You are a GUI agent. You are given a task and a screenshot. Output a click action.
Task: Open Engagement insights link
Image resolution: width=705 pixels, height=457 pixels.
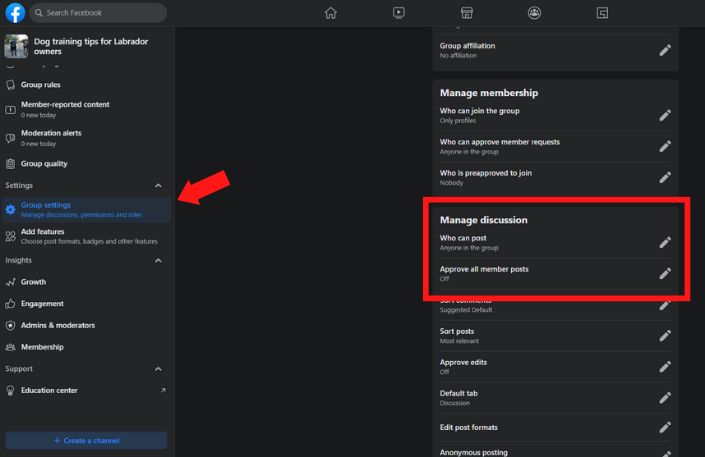[85, 304]
